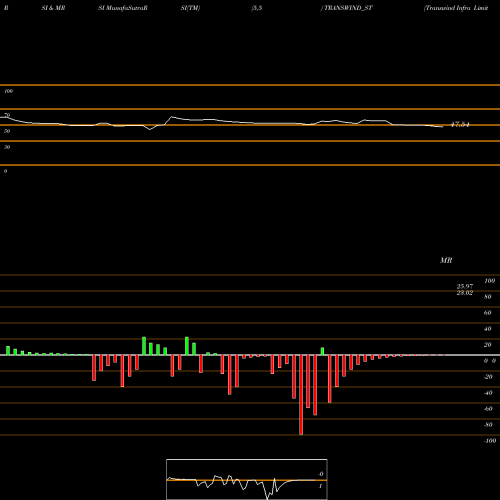Click the MR axis label -60

coord(488,409)
